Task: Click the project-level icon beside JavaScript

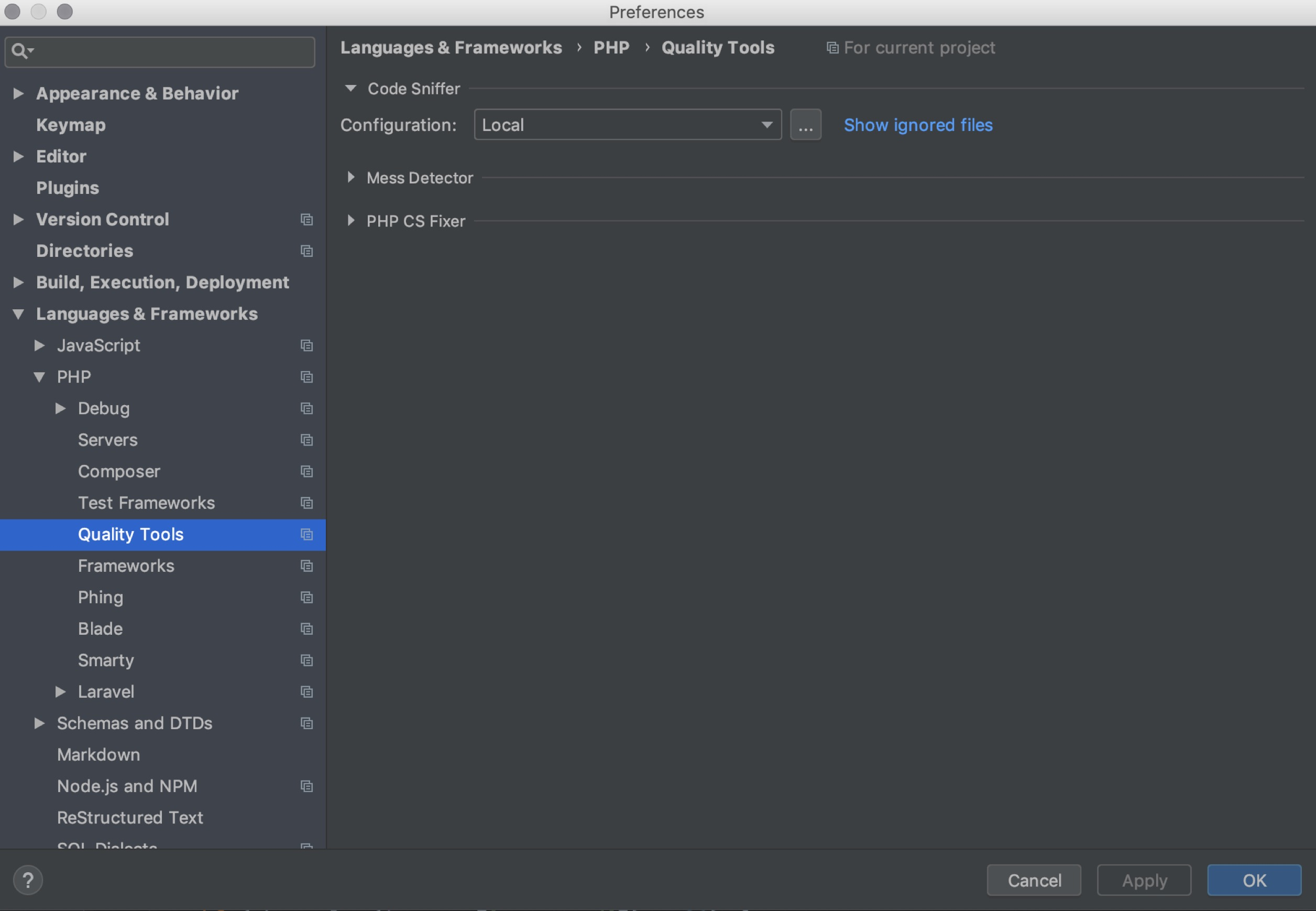Action: point(307,346)
